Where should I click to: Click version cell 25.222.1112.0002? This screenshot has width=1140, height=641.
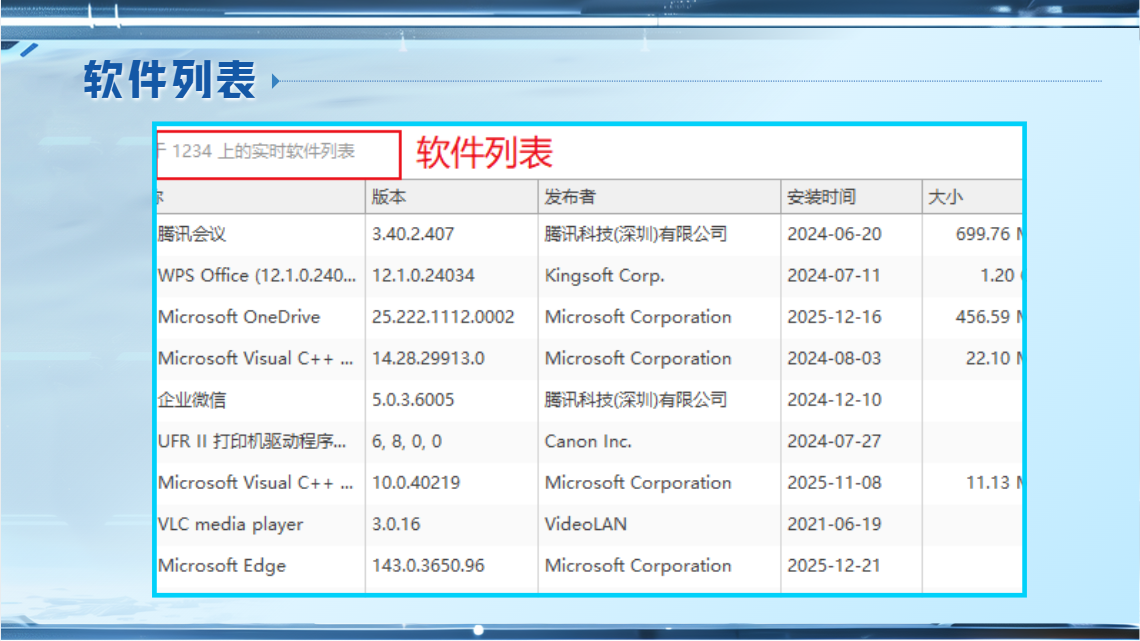pyautogui.click(x=443, y=317)
